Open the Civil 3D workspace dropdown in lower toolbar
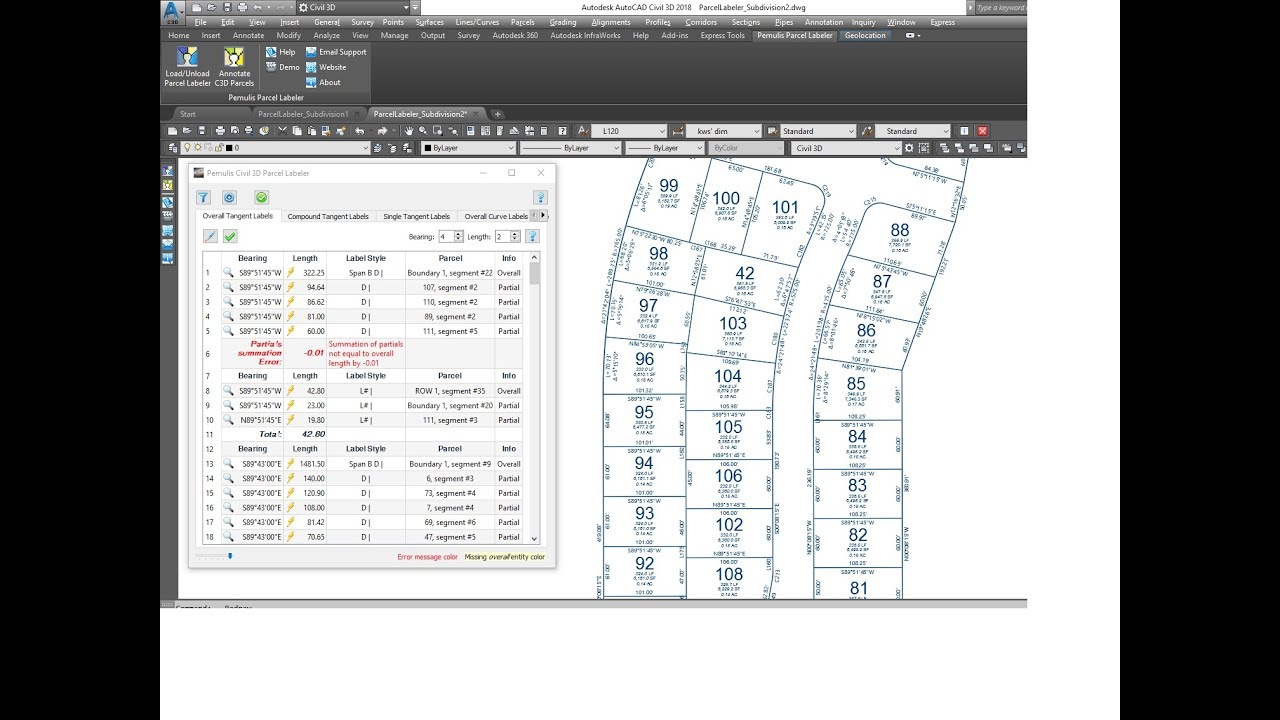Viewport: 1280px width, 720px height. 846,148
